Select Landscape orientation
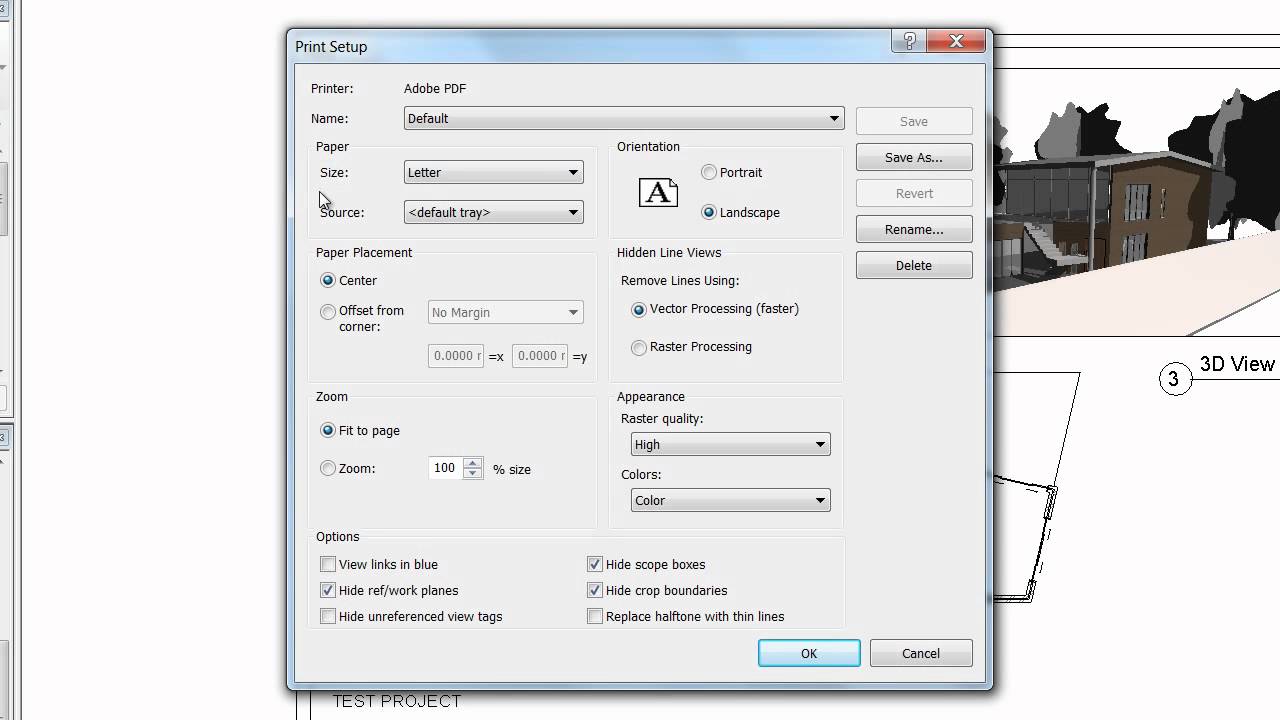The image size is (1280, 720). pyautogui.click(x=740, y=212)
